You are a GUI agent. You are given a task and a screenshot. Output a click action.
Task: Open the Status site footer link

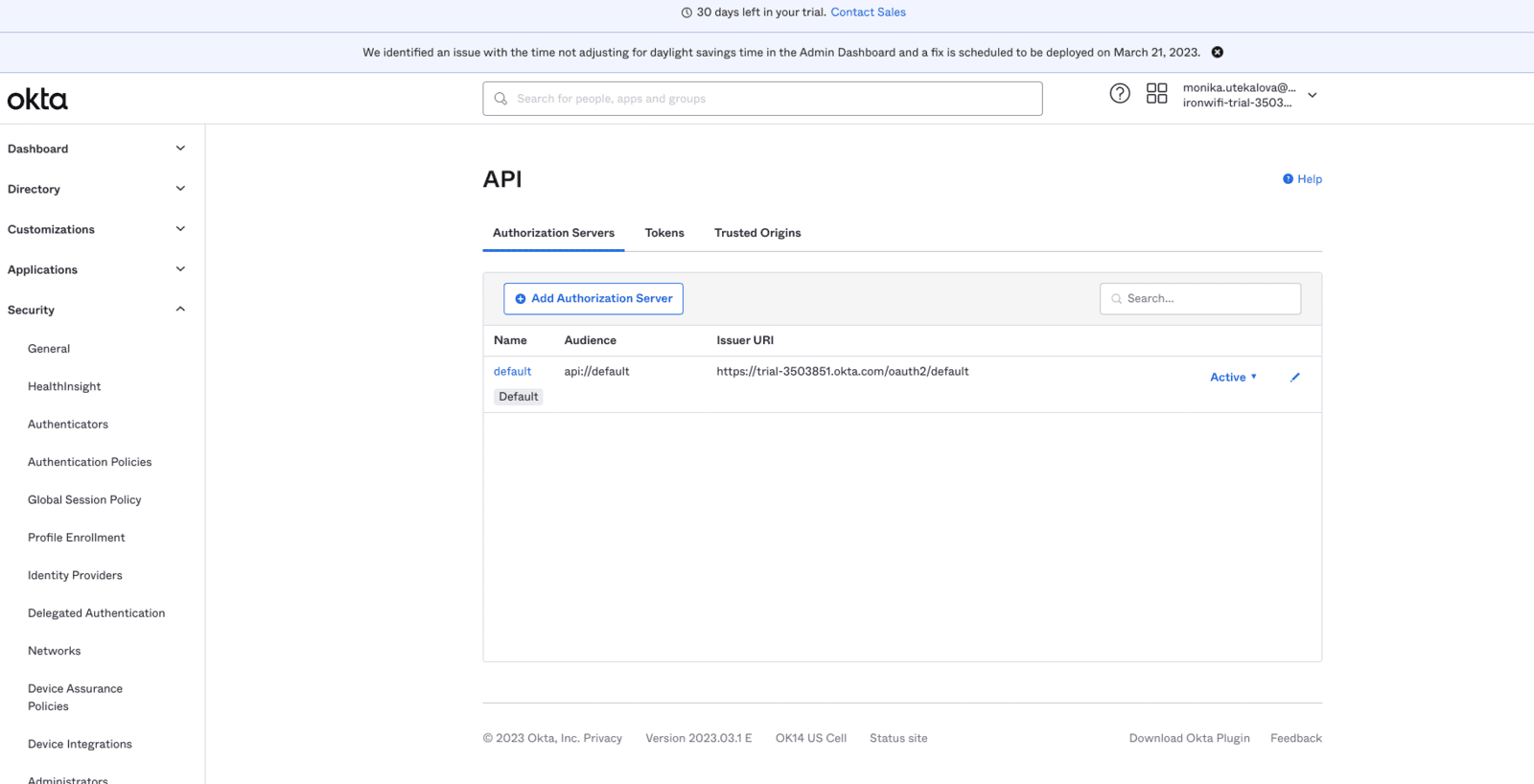point(898,738)
